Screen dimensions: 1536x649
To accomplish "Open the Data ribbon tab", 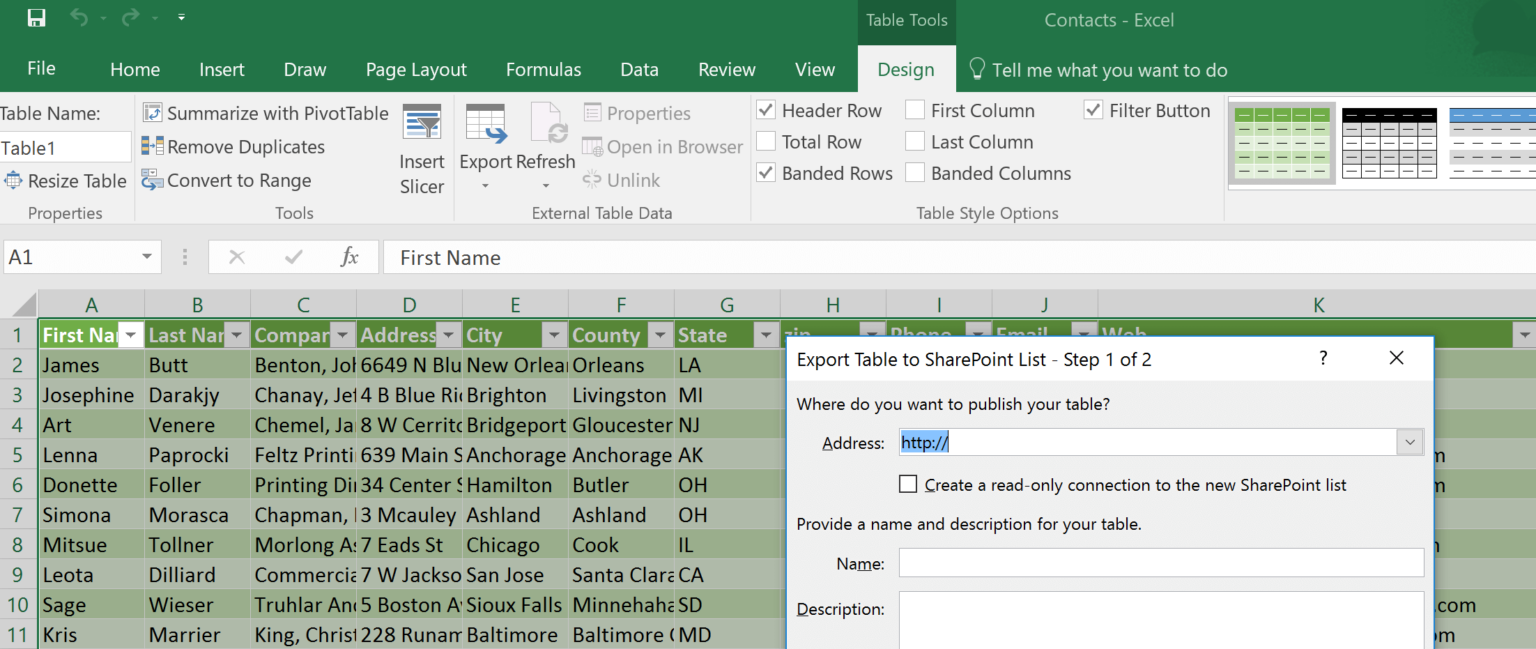I will tap(639, 69).
